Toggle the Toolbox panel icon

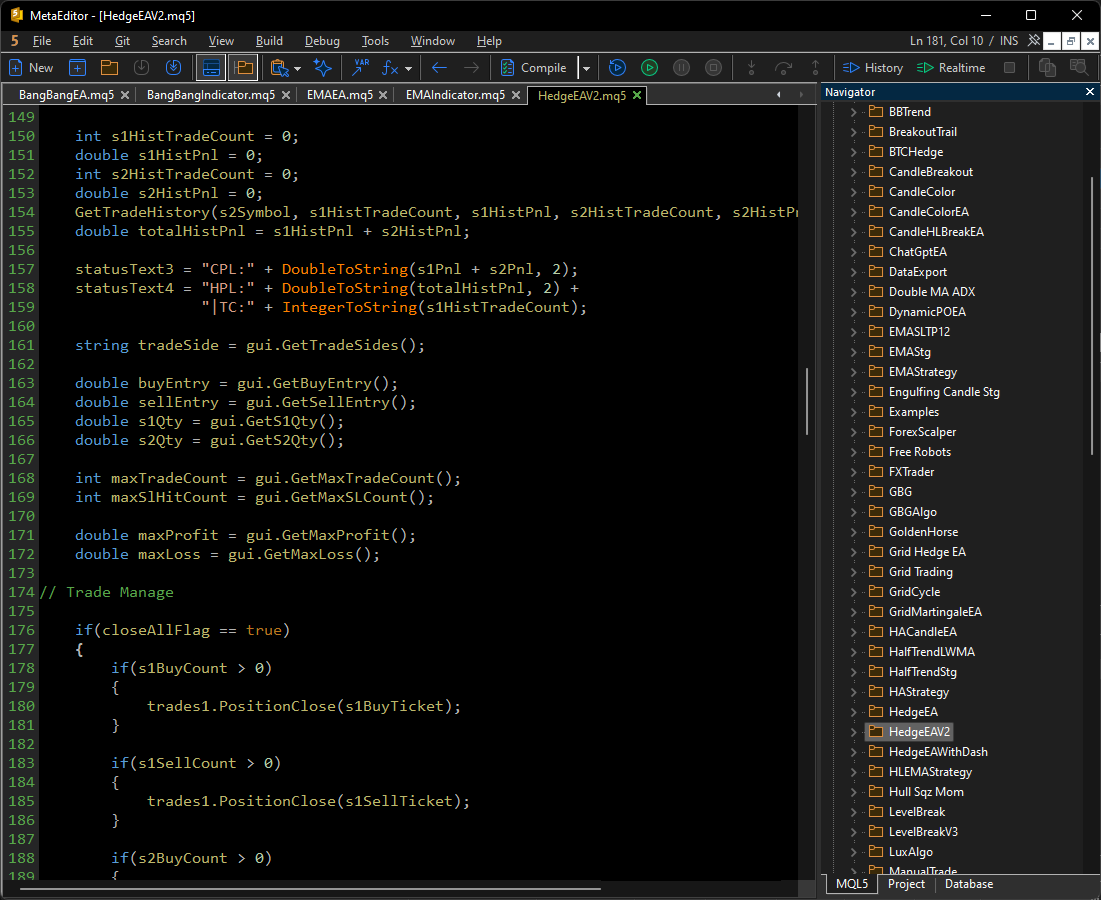pos(211,68)
